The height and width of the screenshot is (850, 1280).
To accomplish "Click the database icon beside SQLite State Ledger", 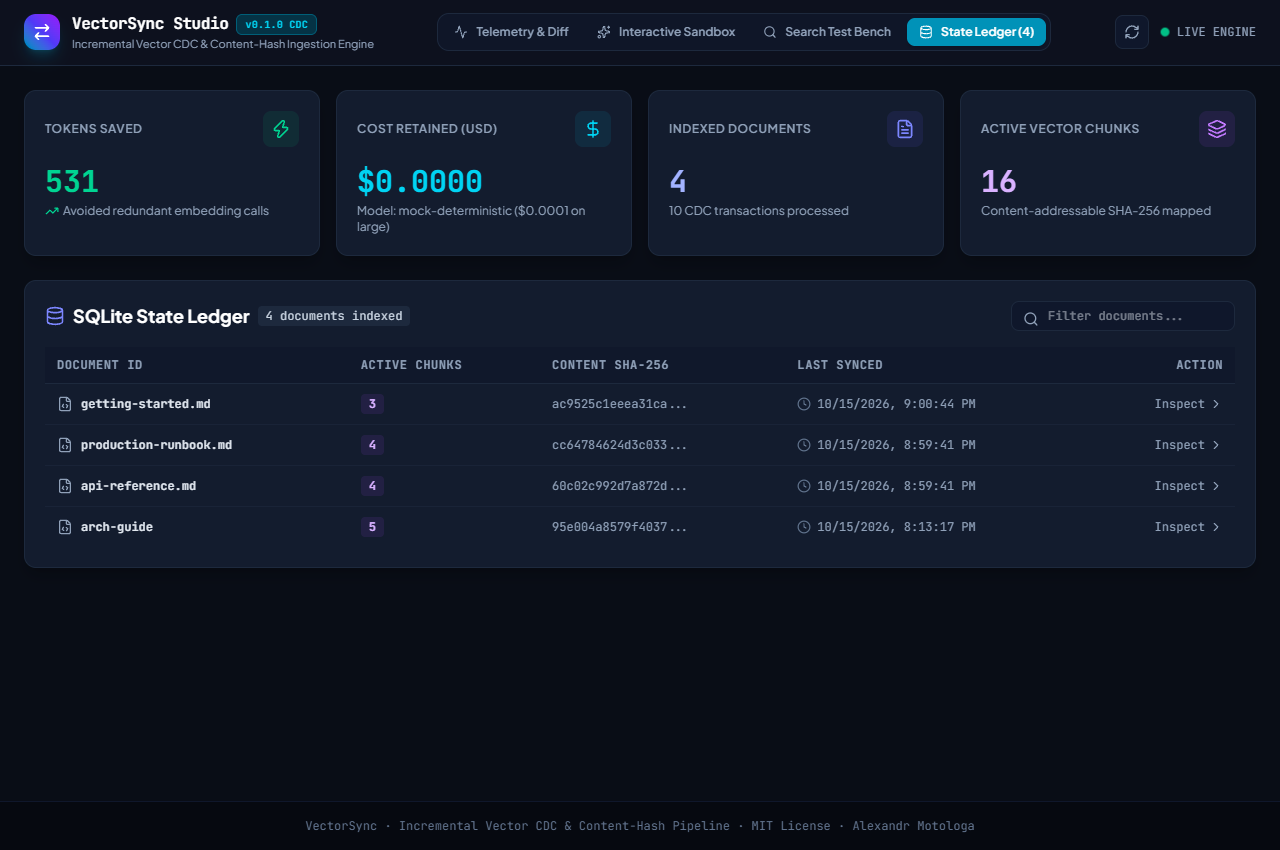I will tap(55, 316).
